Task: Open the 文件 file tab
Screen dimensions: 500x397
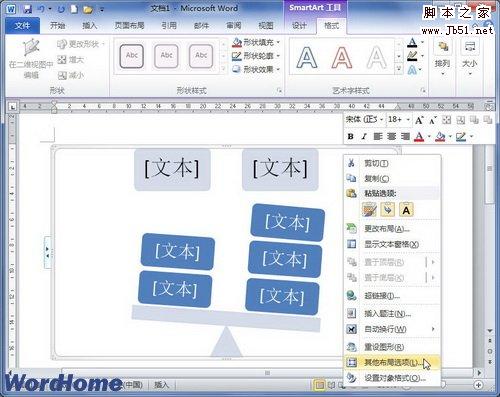Action: pos(22,26)
